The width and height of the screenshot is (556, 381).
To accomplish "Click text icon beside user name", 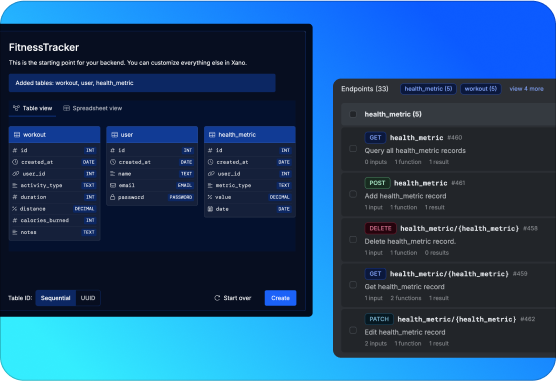I will (x=112, y=174).
